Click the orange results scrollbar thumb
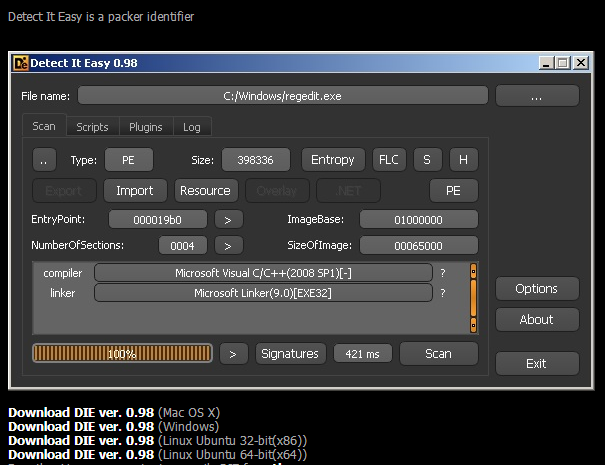The width and height of the screenshot is (605, 465). pyautogui.click(x=473, y=298)
